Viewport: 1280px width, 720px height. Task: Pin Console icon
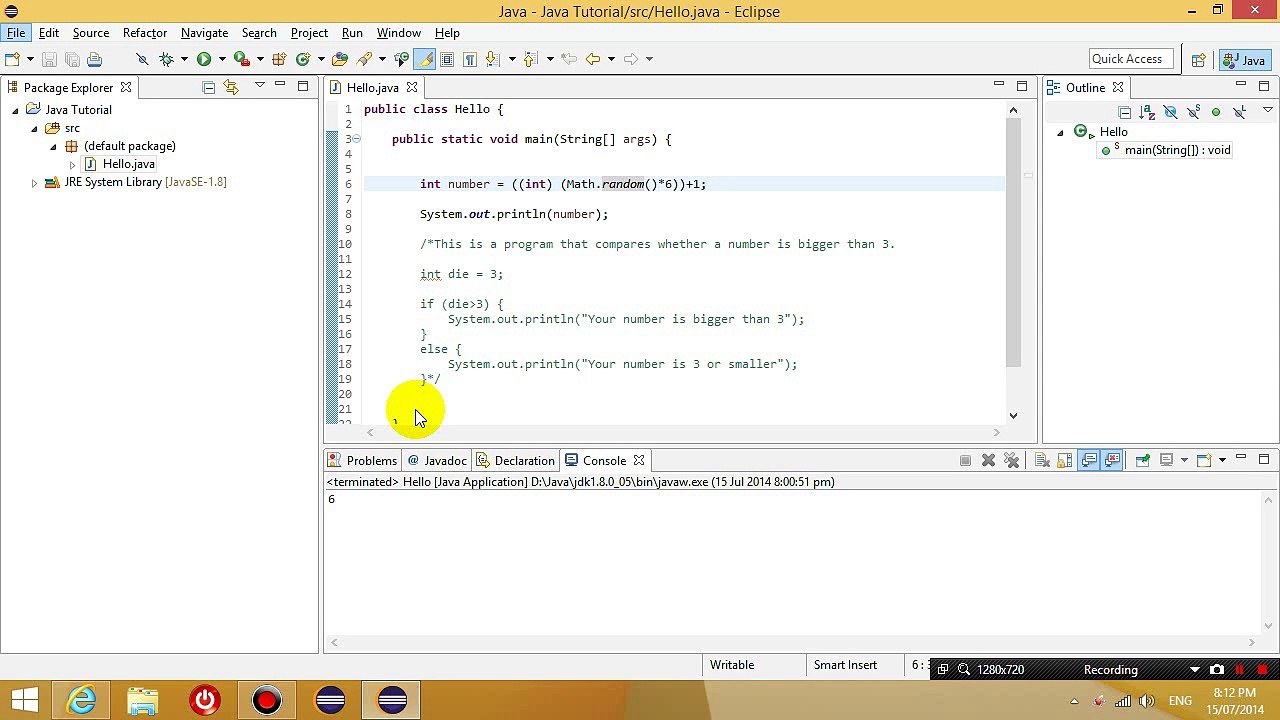1142,460
